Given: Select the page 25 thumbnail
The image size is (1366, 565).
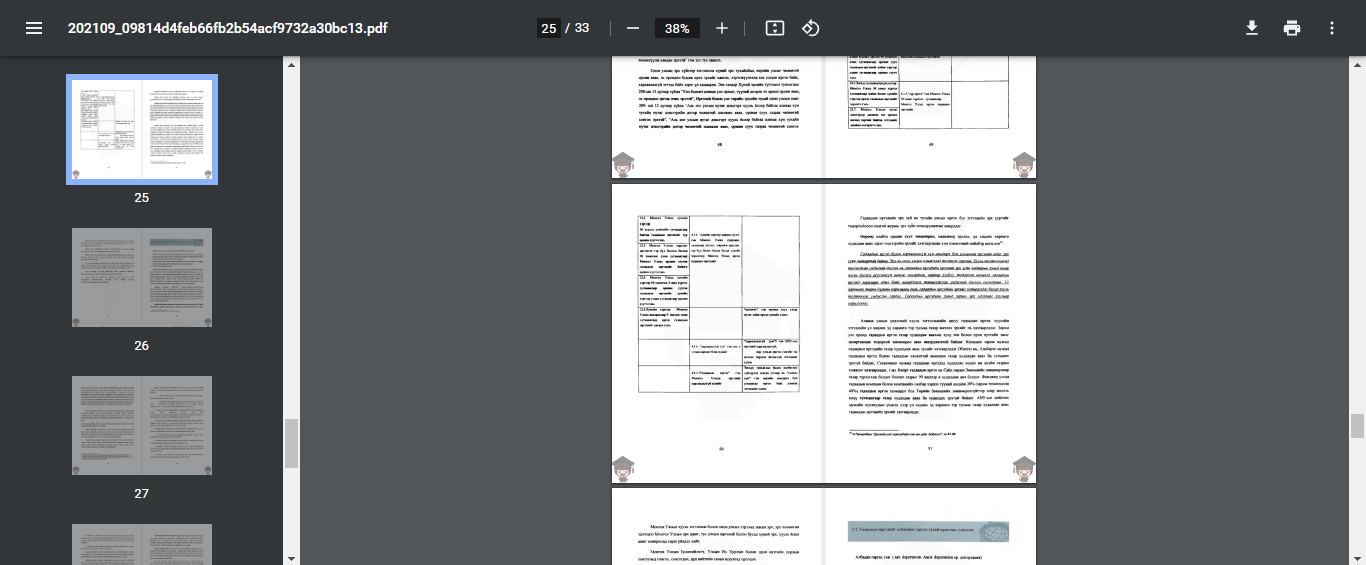Looking at the screenshot, I should [x=142, y=131].
